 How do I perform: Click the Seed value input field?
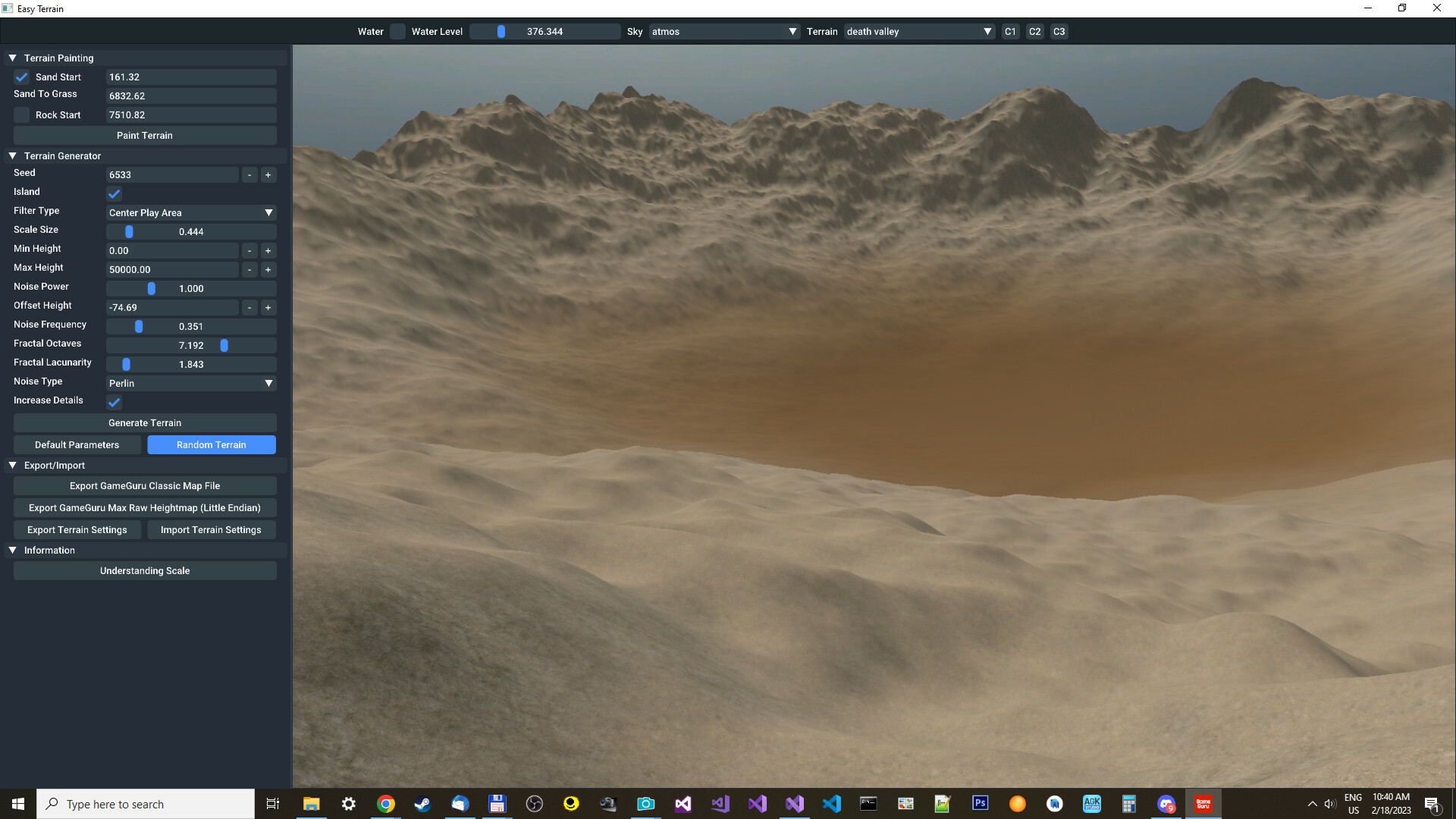pyautogui.click(x=172, y=174)
